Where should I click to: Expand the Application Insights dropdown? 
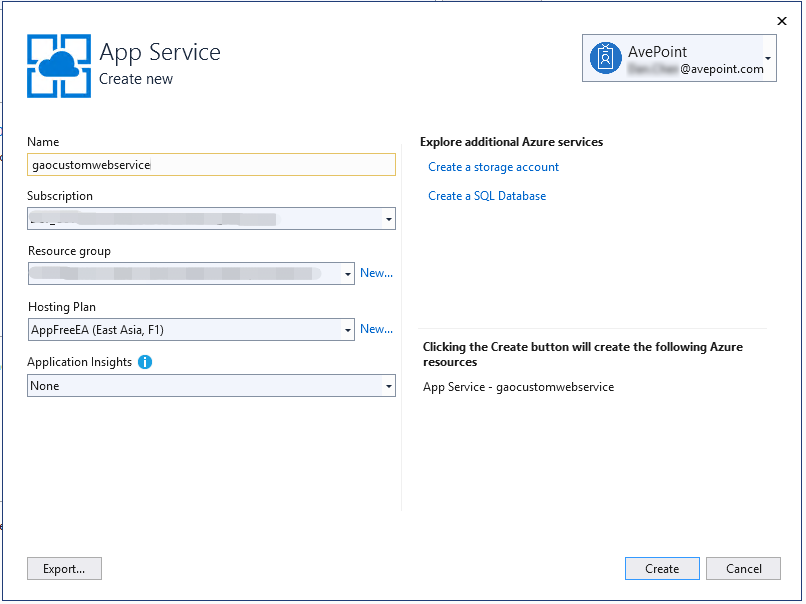388,385
